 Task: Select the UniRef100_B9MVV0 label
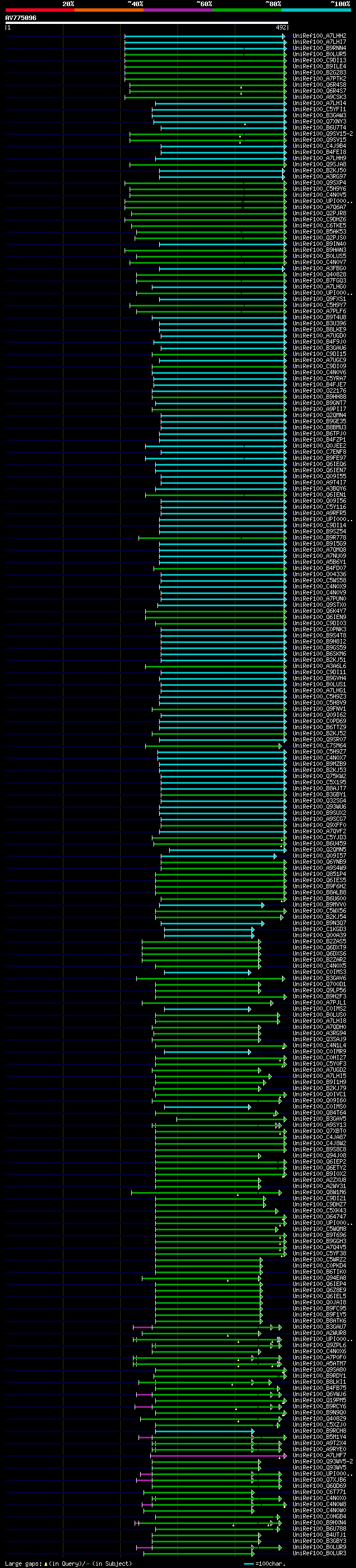click(x=319, y=905)
